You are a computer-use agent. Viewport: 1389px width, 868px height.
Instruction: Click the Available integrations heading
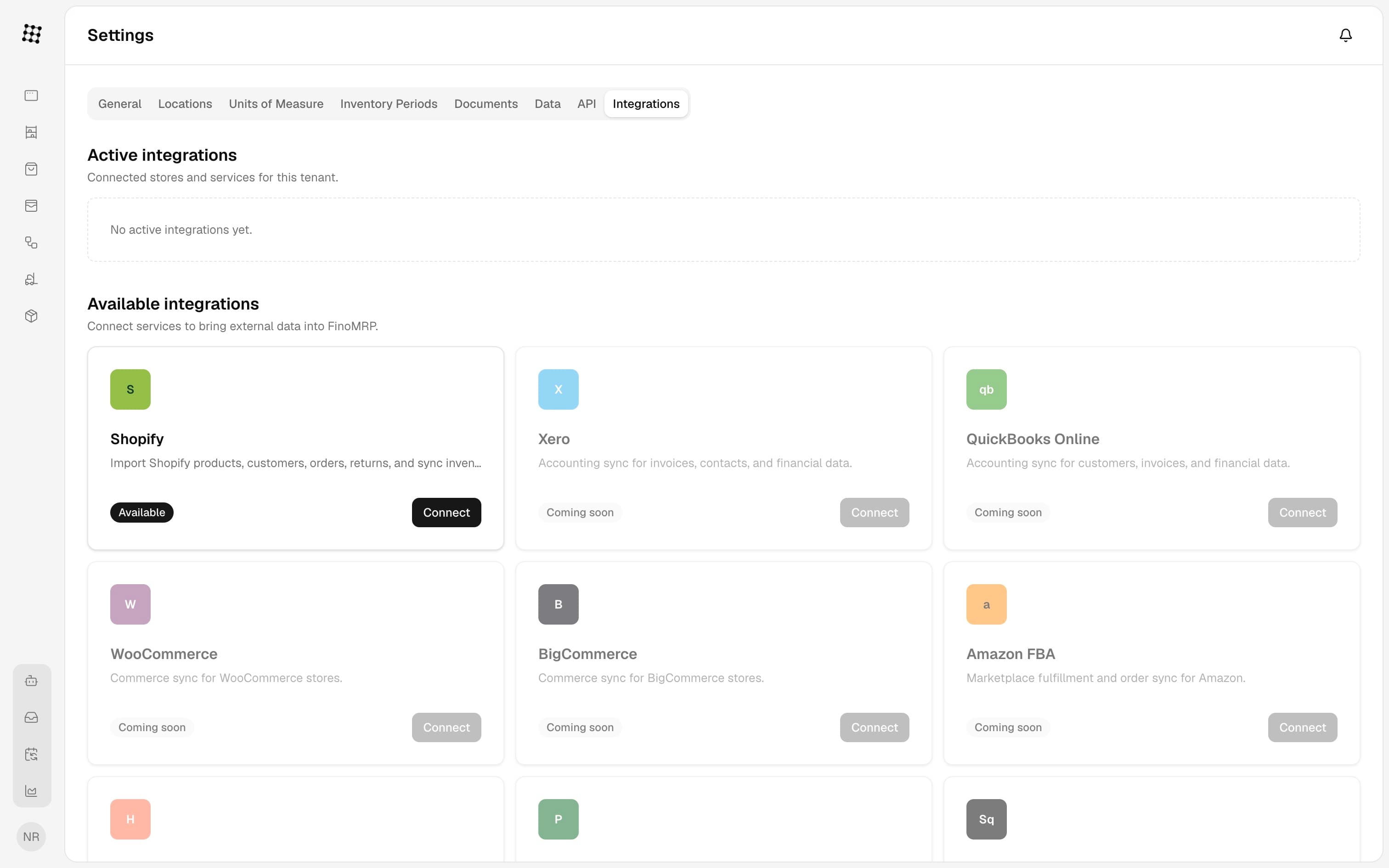[x=173, y=304]
